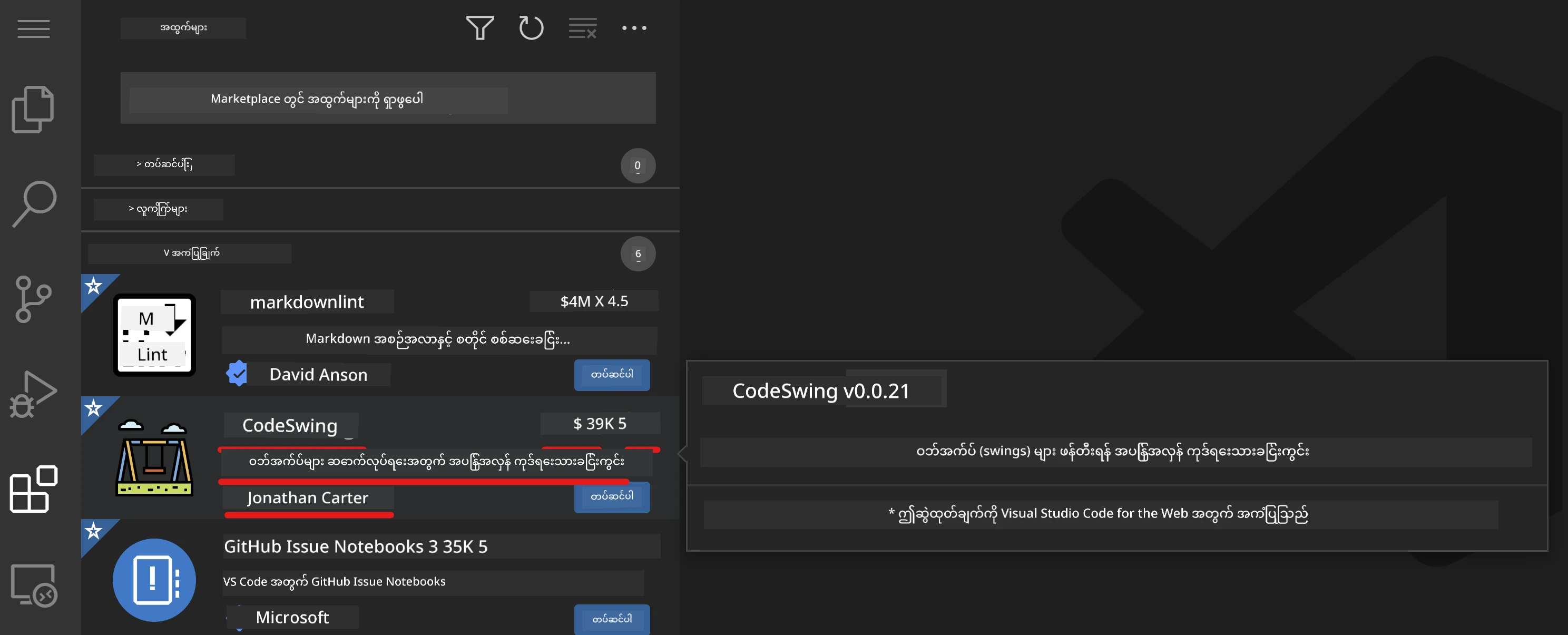1568x635 pixels.
Task: Click the Microsoft publisher name
Action: click(292, 617)
